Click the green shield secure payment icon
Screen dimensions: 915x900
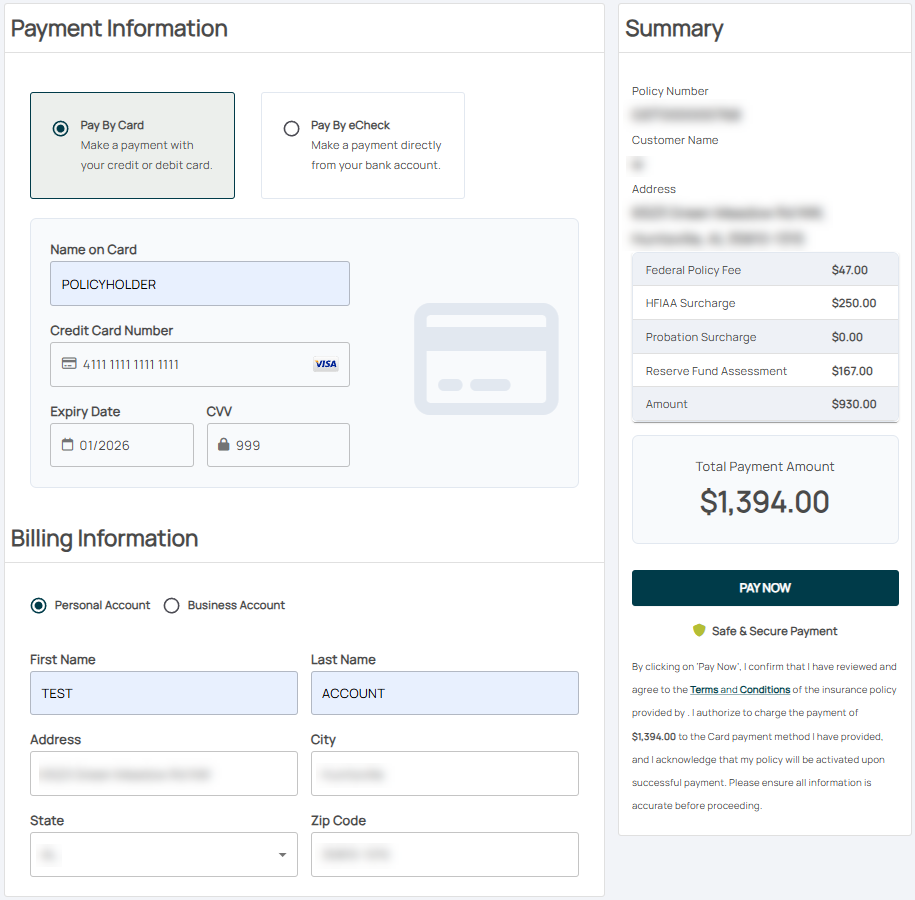699,631
